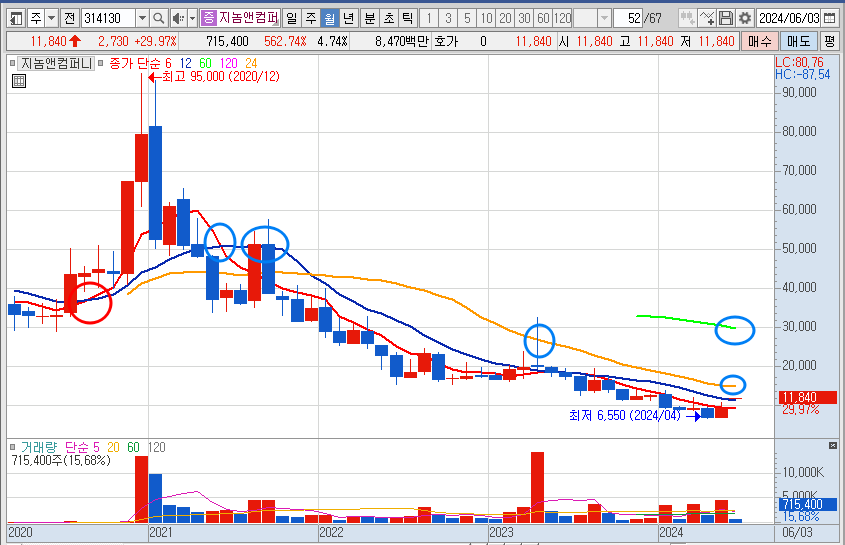Choose the interval 20 button

pyautogui.click(x=505, y=18)
